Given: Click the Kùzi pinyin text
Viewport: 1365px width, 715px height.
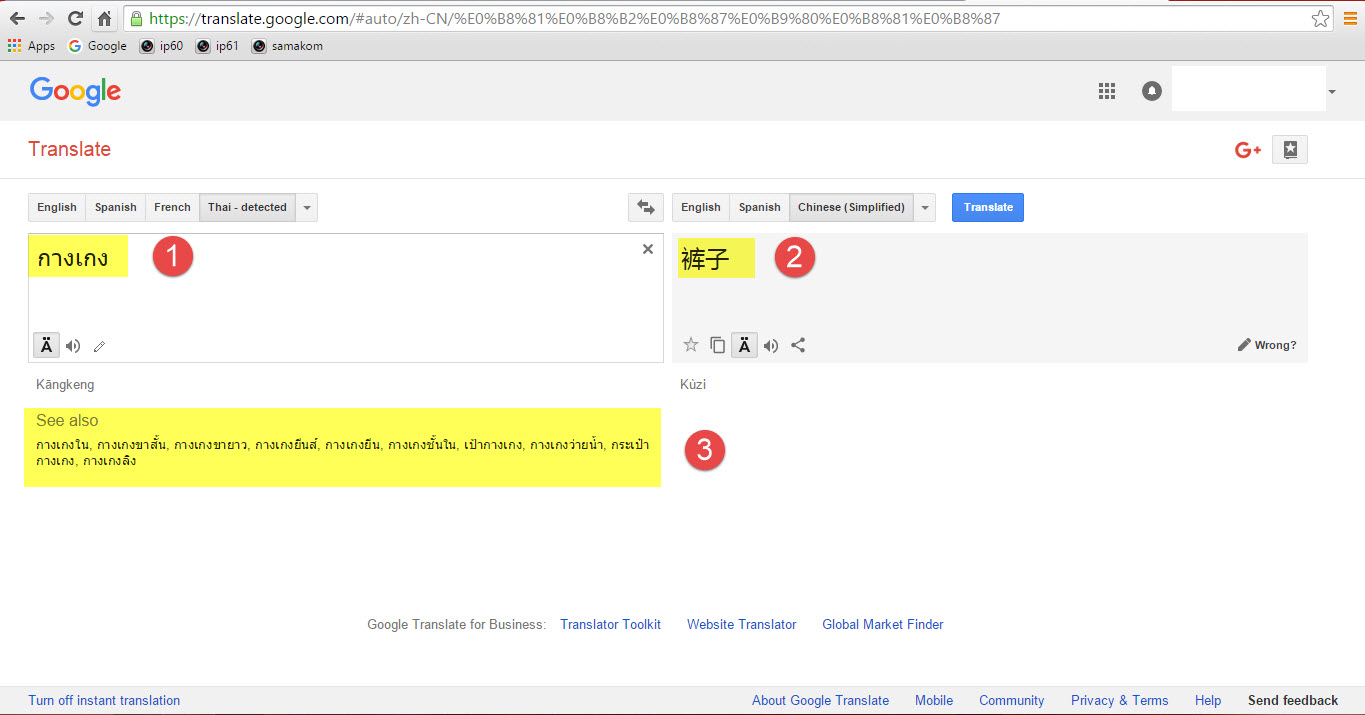Looking at the screenshot, I should (x=693, y=384).
